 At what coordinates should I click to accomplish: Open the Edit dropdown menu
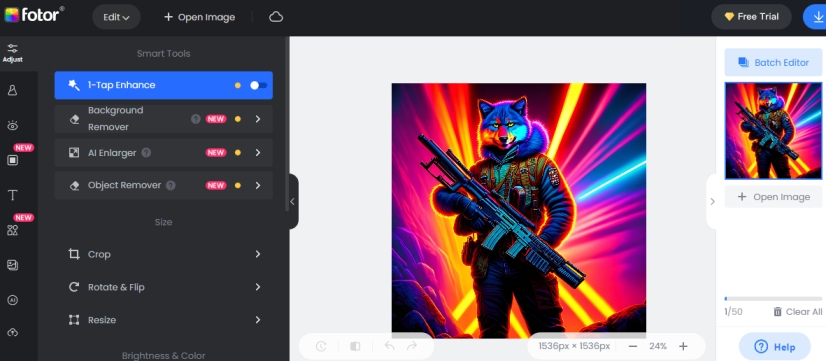[x=116, y=17]
